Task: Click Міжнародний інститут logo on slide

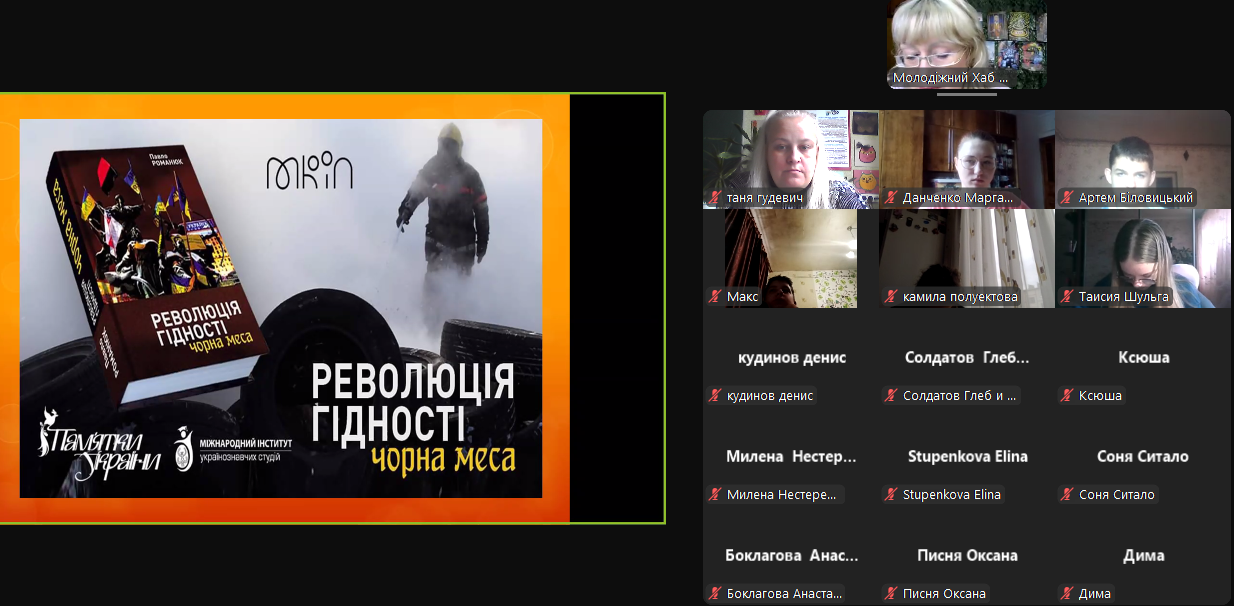Action: tap(232, 448)
